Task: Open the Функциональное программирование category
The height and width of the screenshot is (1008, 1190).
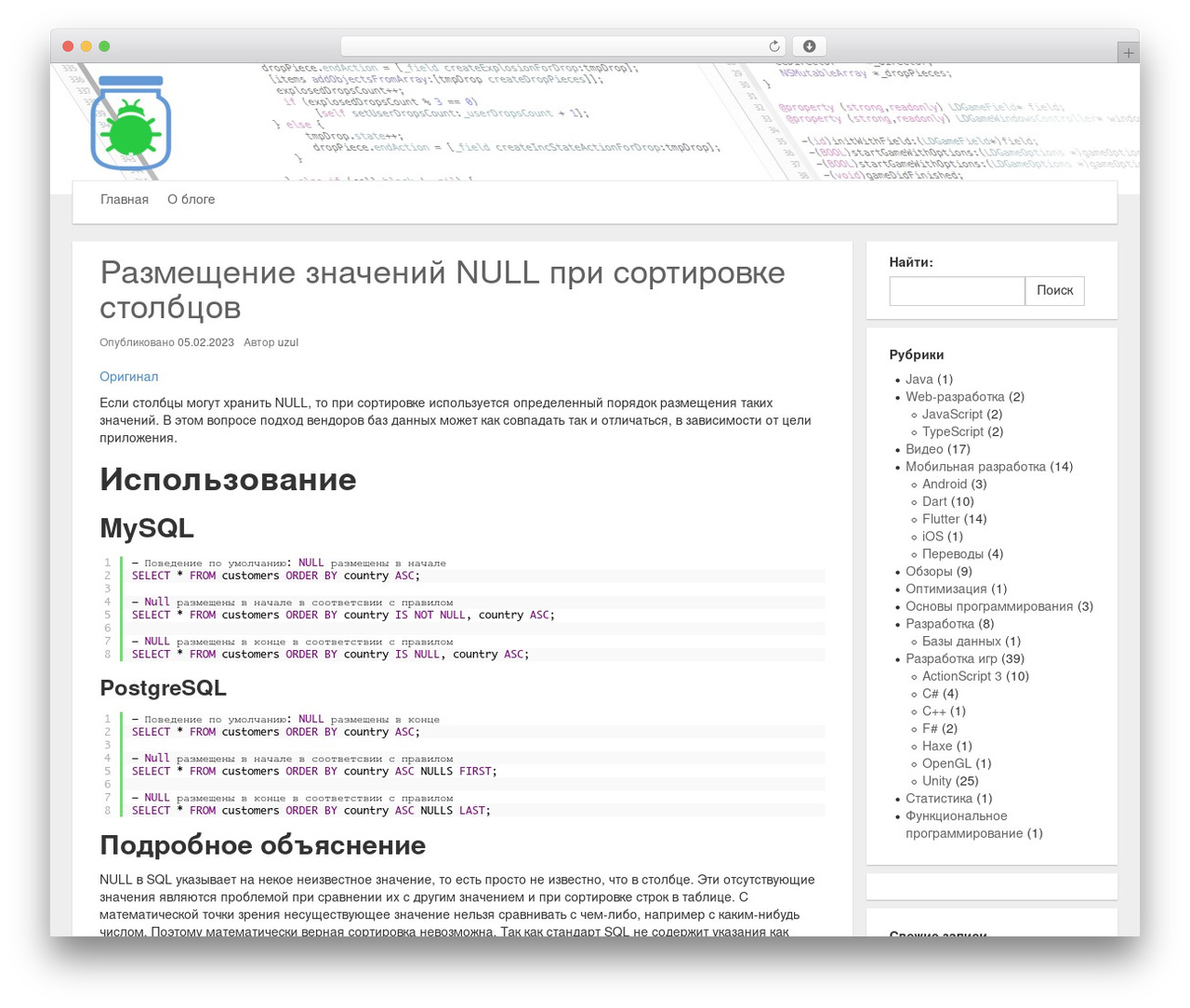Action: click(x=964, y=825)
